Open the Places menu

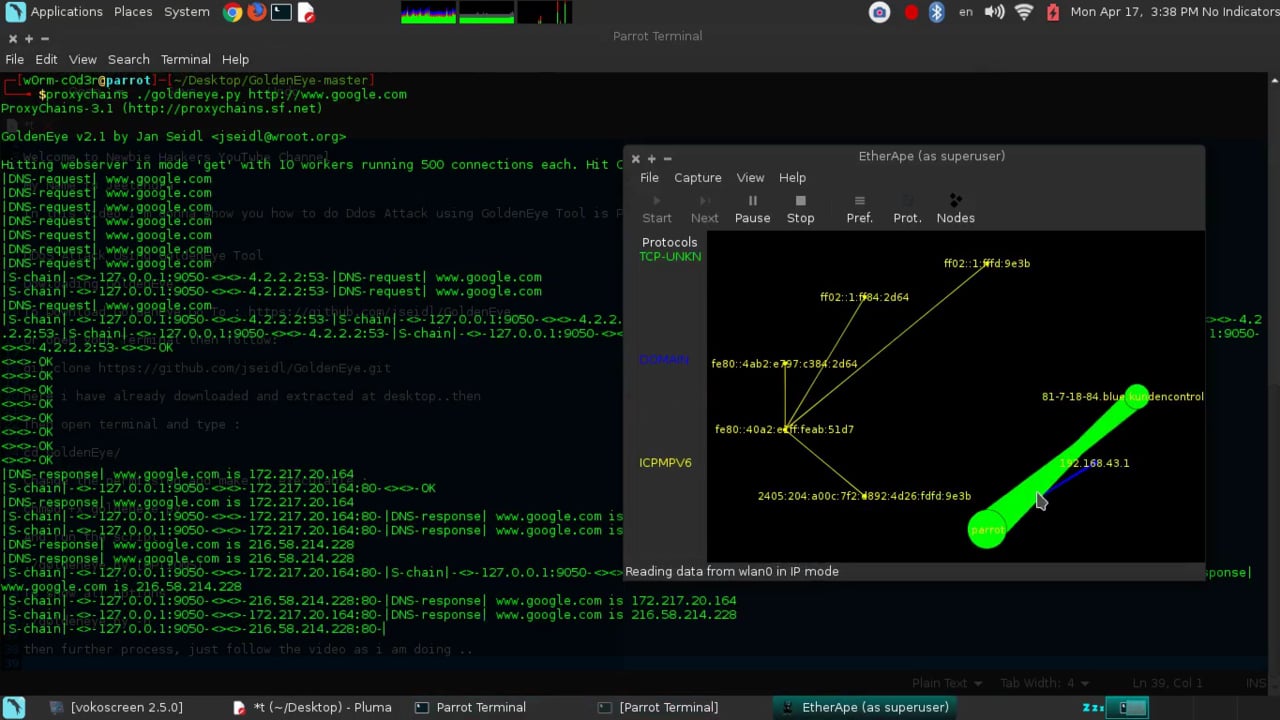(x=132, y=12)
